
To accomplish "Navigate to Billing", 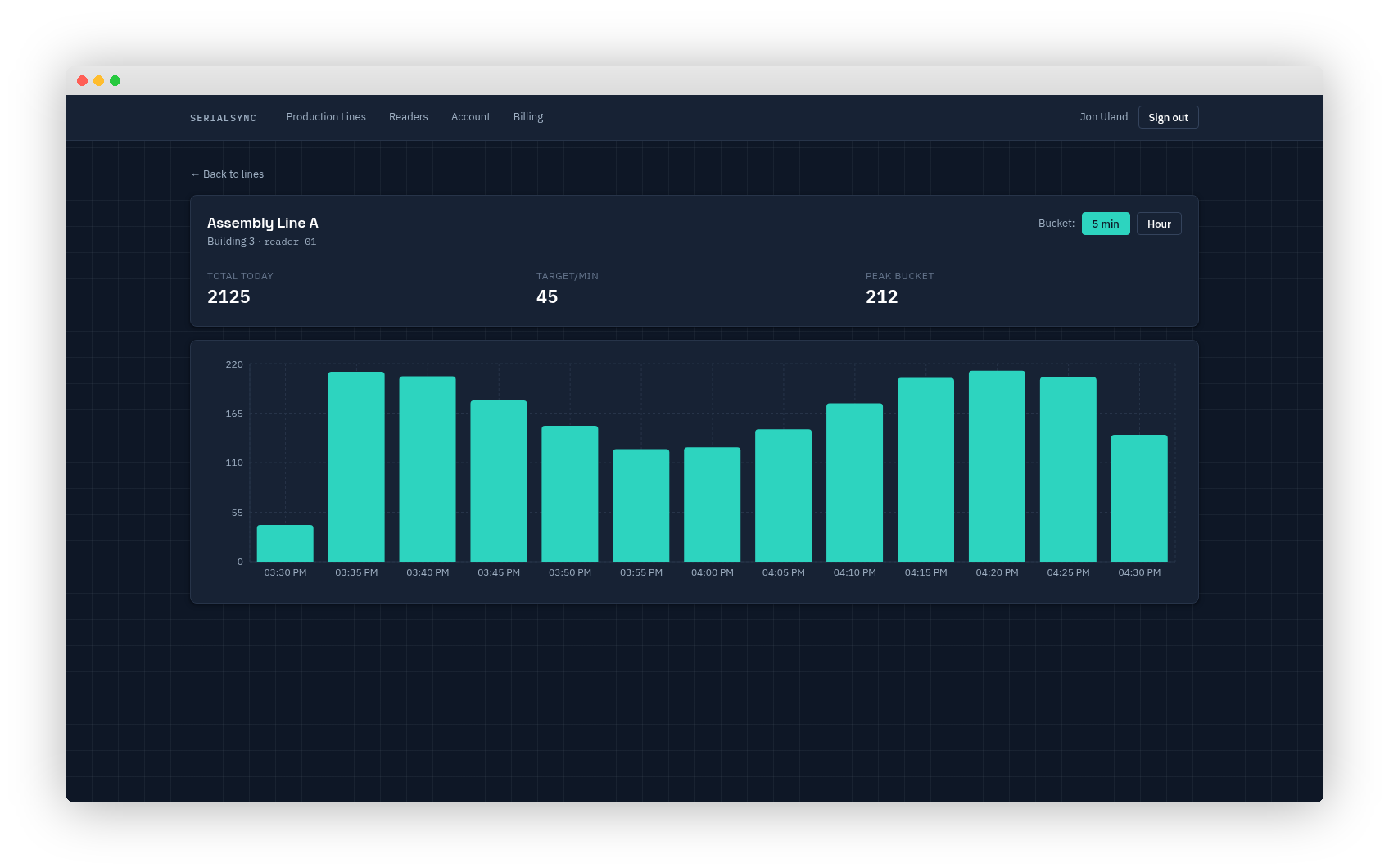I will pos(528,117).
